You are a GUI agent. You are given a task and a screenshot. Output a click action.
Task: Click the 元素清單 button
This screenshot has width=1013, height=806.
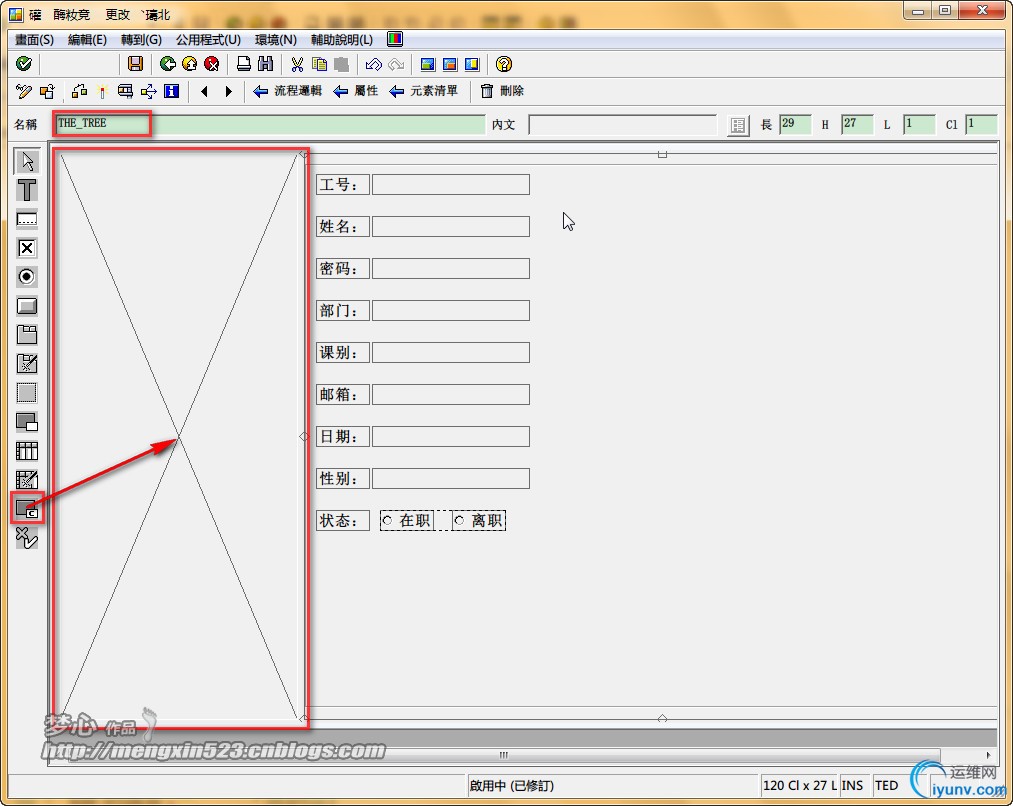coord(423,91)
